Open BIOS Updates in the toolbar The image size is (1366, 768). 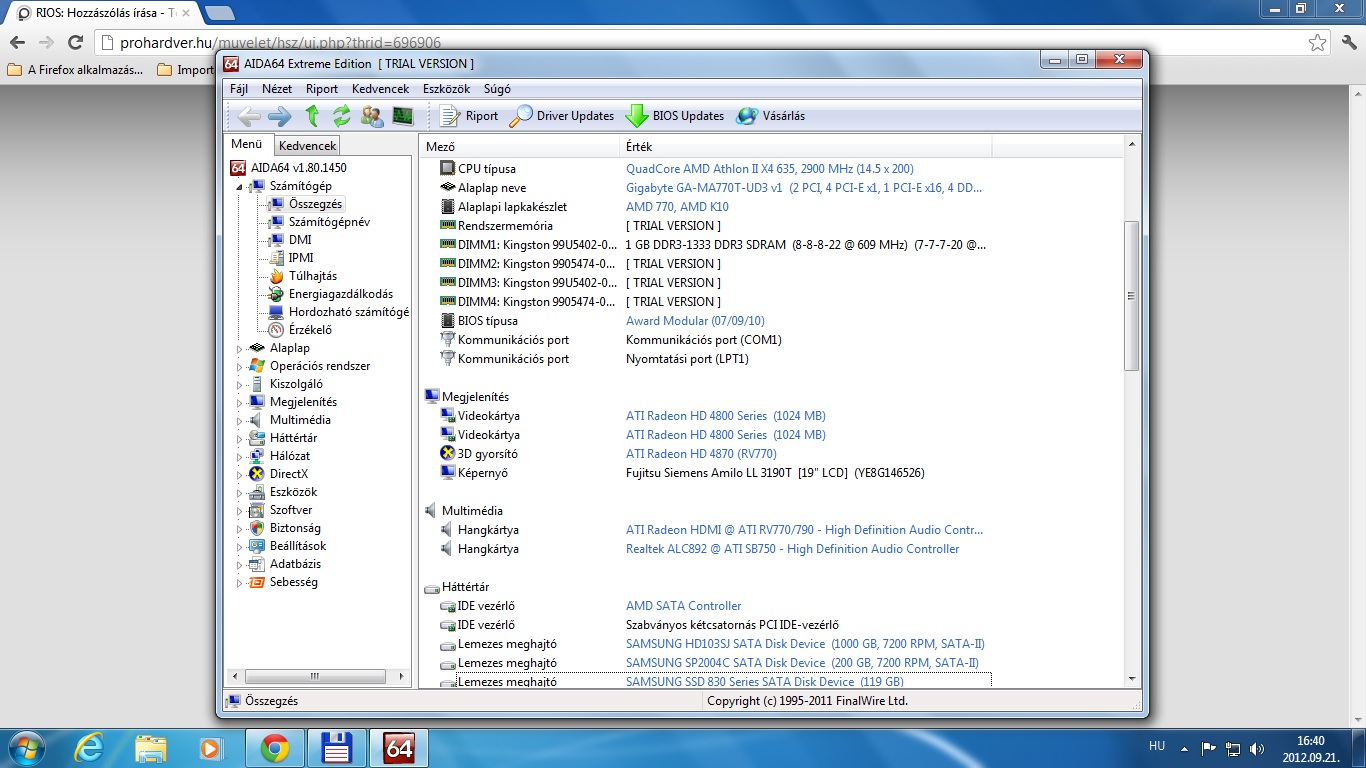675,116
